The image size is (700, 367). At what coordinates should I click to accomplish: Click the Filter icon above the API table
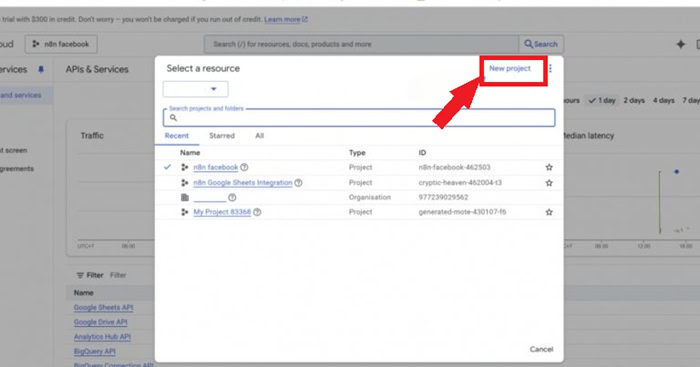[x=80, y=275]
